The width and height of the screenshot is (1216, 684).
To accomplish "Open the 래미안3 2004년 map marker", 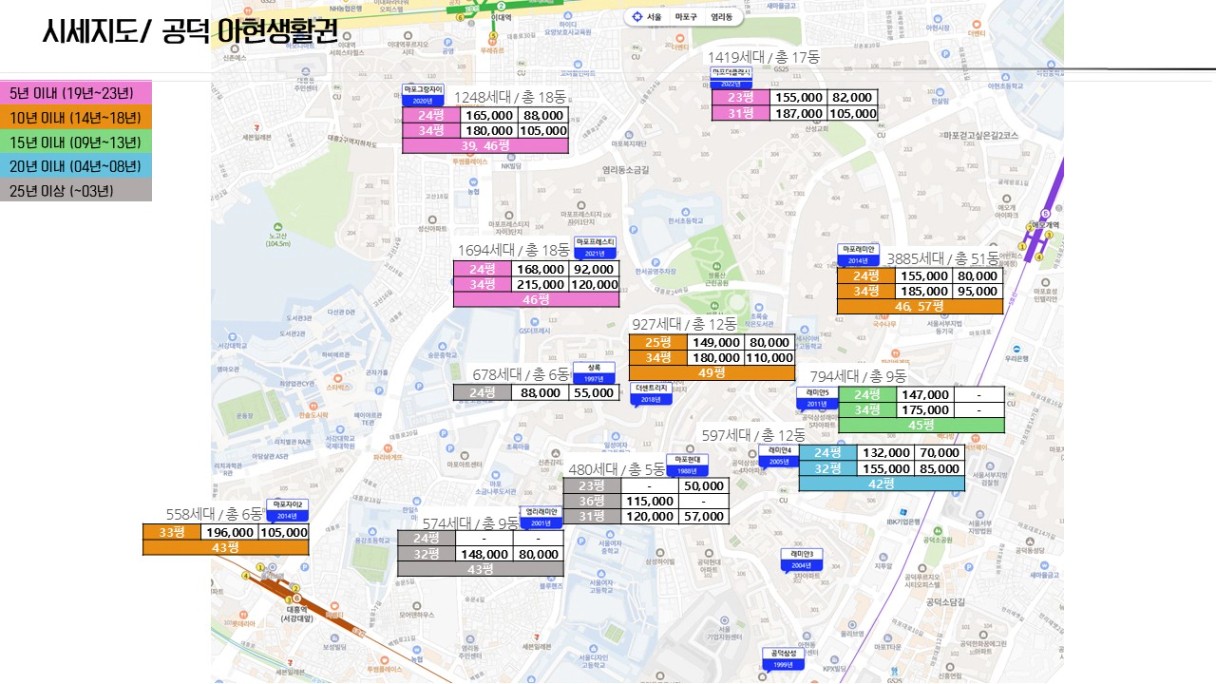I will click(802, 560).
